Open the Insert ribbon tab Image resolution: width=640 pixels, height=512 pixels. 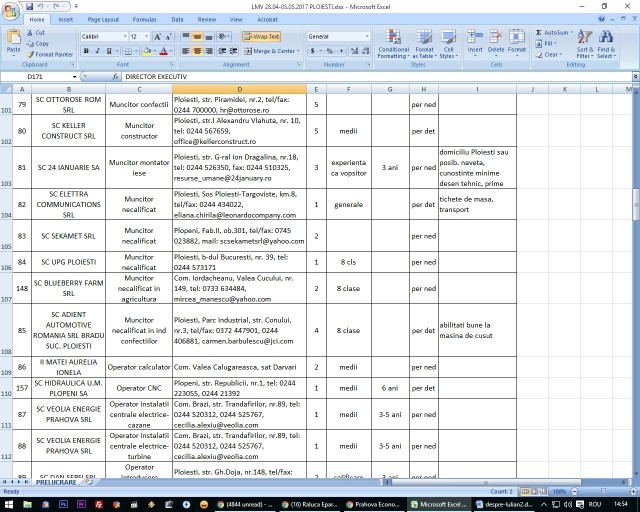tap(65, 19)
